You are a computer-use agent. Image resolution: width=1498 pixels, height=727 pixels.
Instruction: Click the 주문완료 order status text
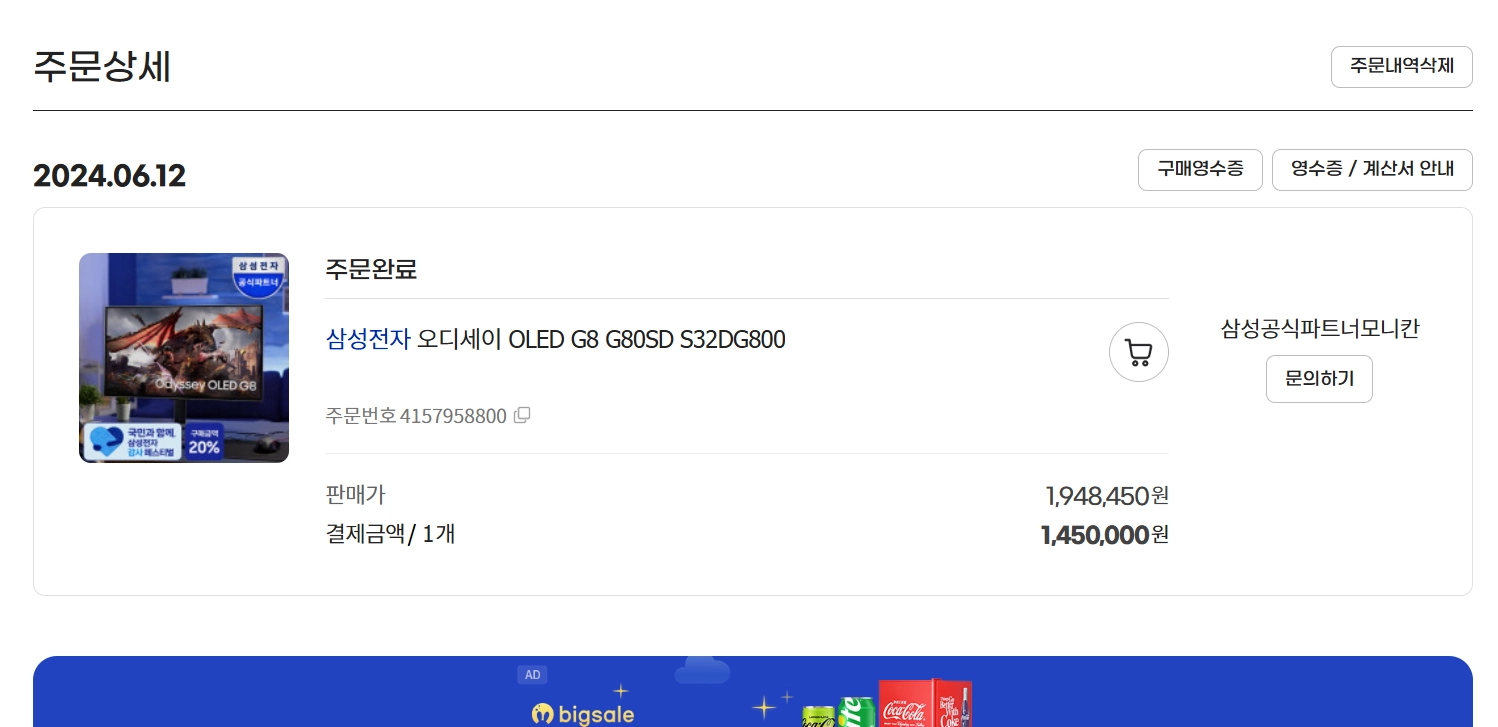[x=371, y=269]
